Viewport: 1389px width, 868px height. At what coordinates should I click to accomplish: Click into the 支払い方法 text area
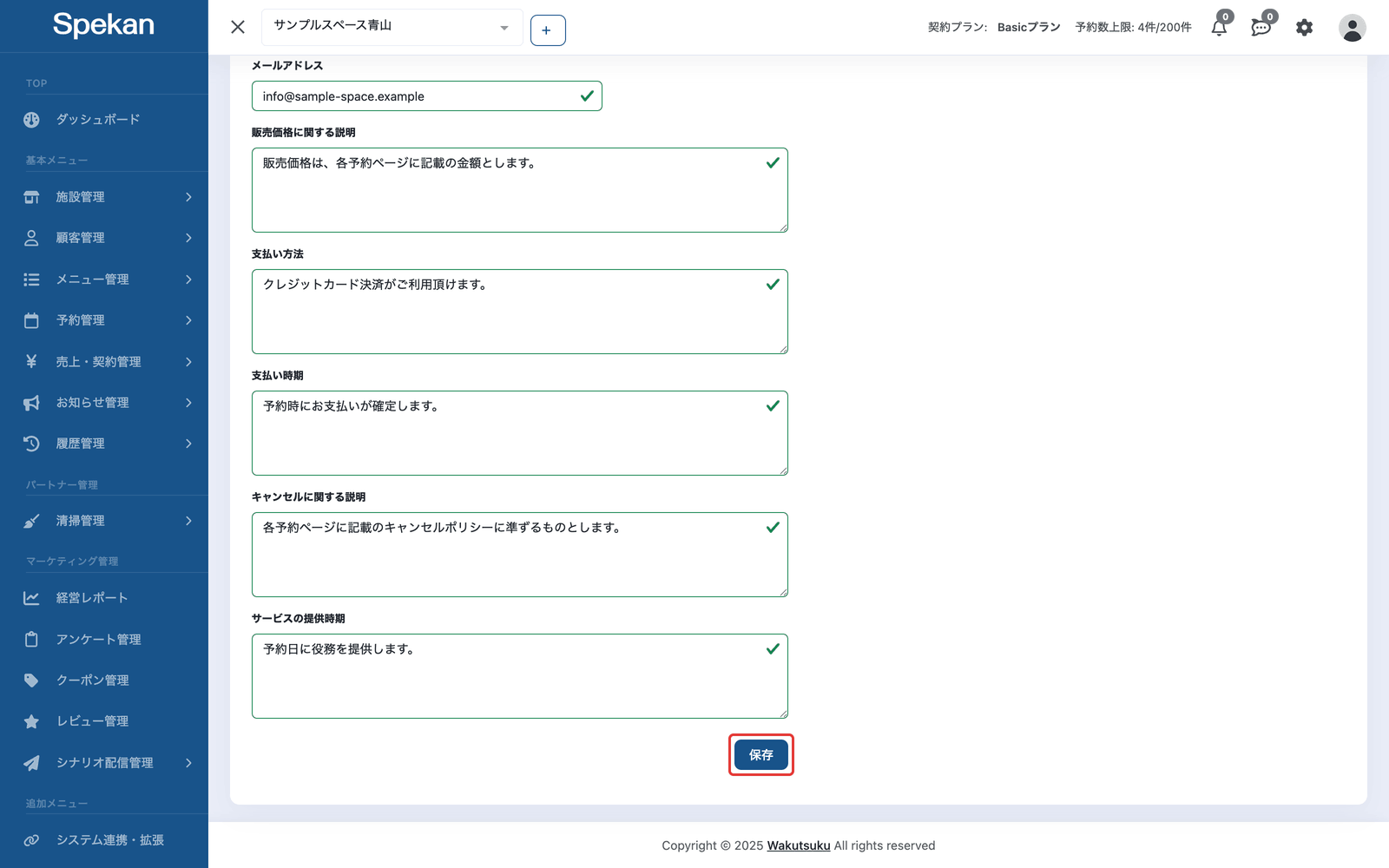520,312
